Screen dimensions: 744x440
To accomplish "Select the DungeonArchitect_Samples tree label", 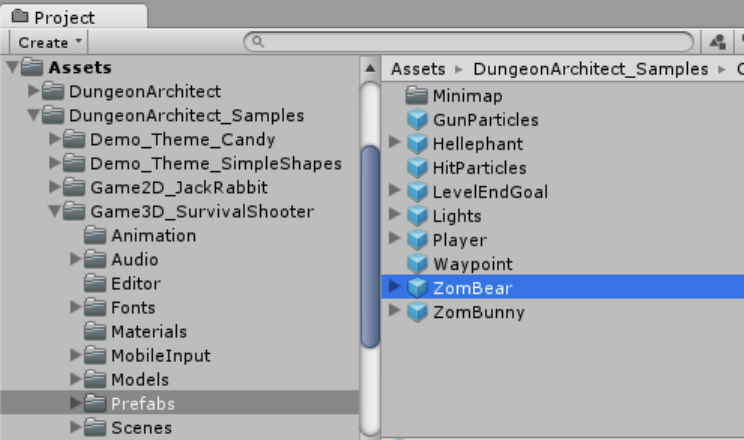I will pos(186,115).
